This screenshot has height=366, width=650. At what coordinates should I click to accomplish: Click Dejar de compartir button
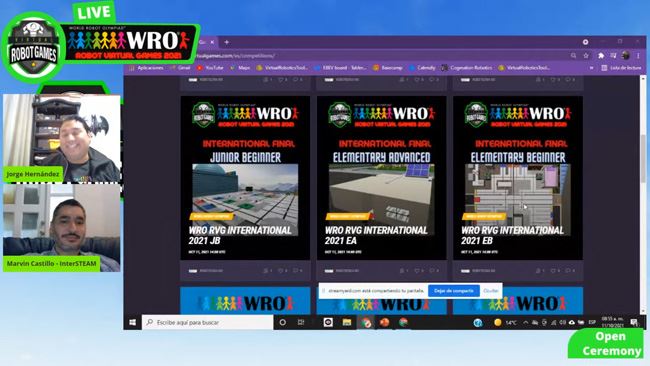pos(454,291)
